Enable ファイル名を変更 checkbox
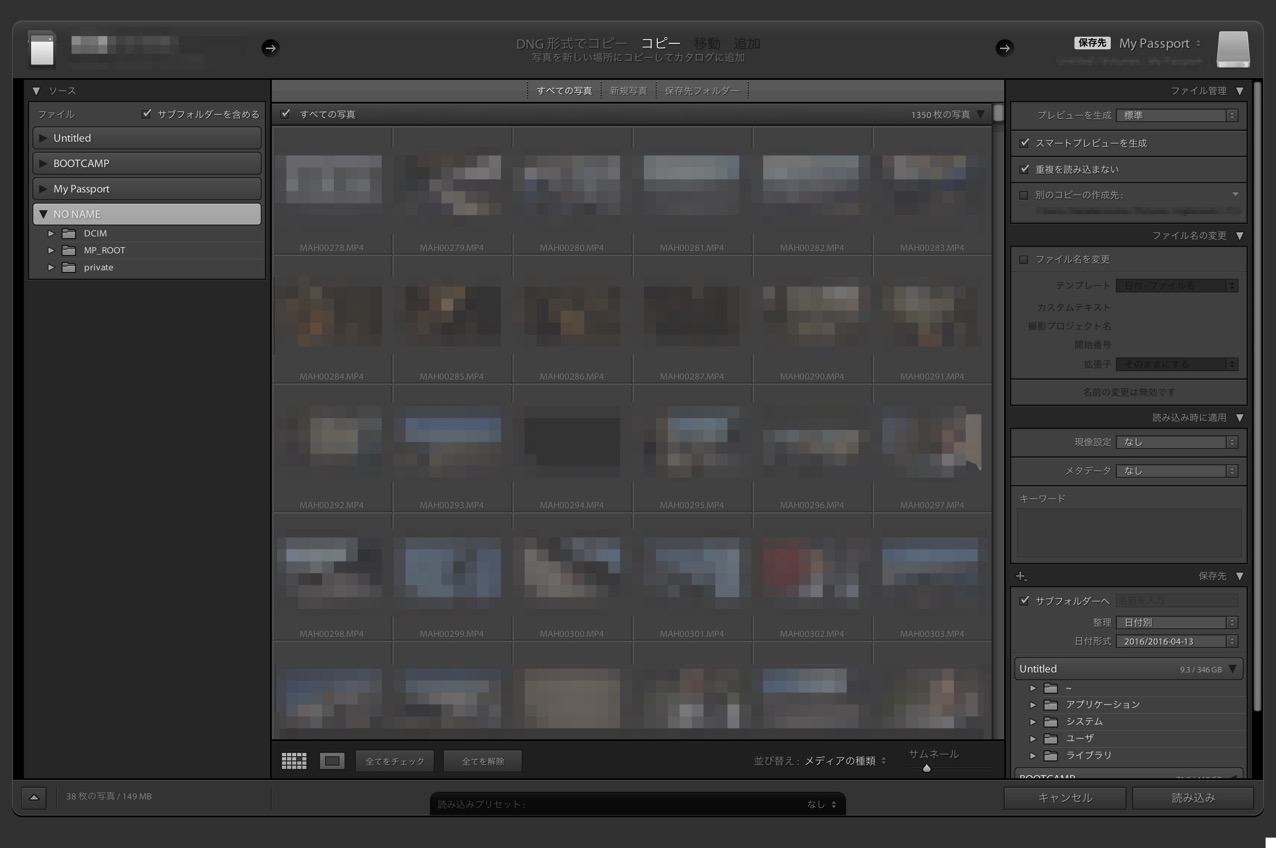The width and height of the screenshot is (1276, 848). (1023, 259)
